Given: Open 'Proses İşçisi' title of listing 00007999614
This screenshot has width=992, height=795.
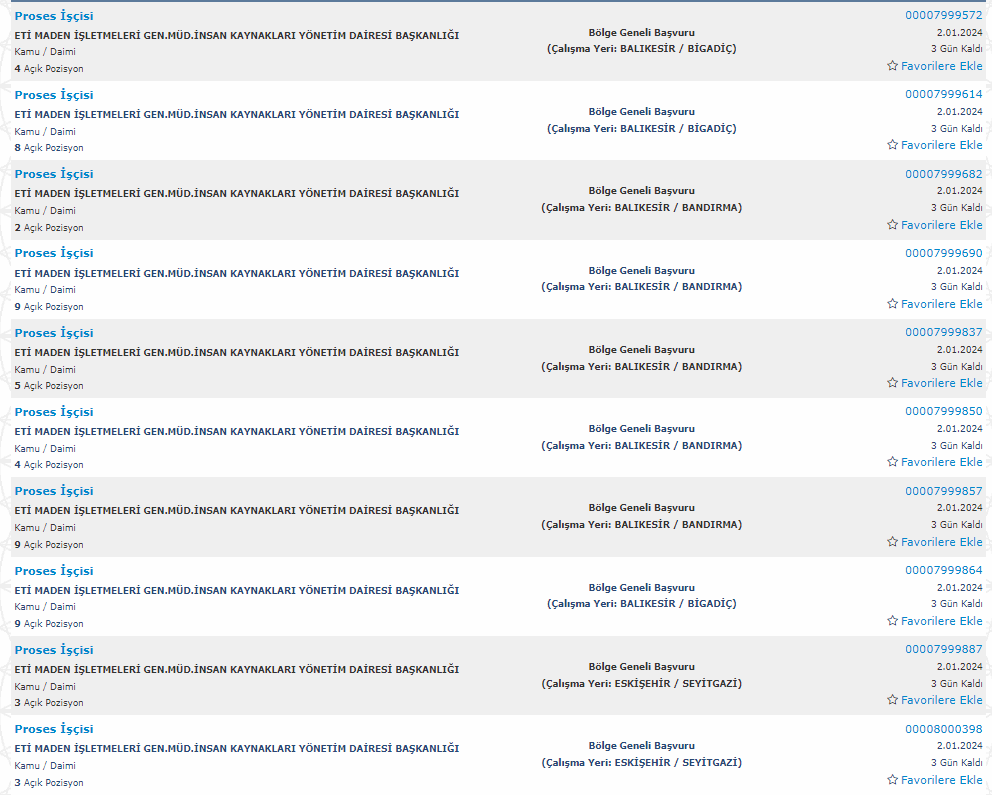Looking at the screenshot, I should point(54,95).
